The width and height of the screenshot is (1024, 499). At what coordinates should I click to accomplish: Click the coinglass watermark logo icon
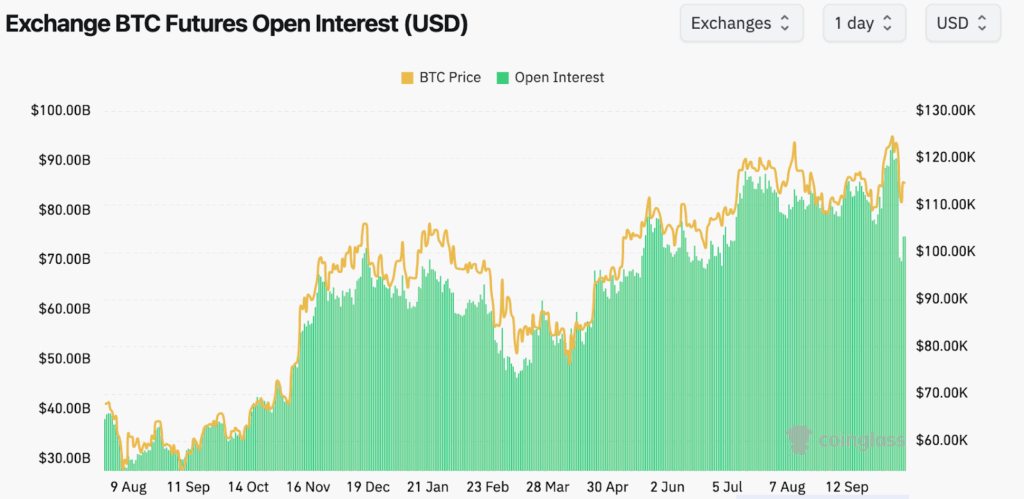click(798, 440)
